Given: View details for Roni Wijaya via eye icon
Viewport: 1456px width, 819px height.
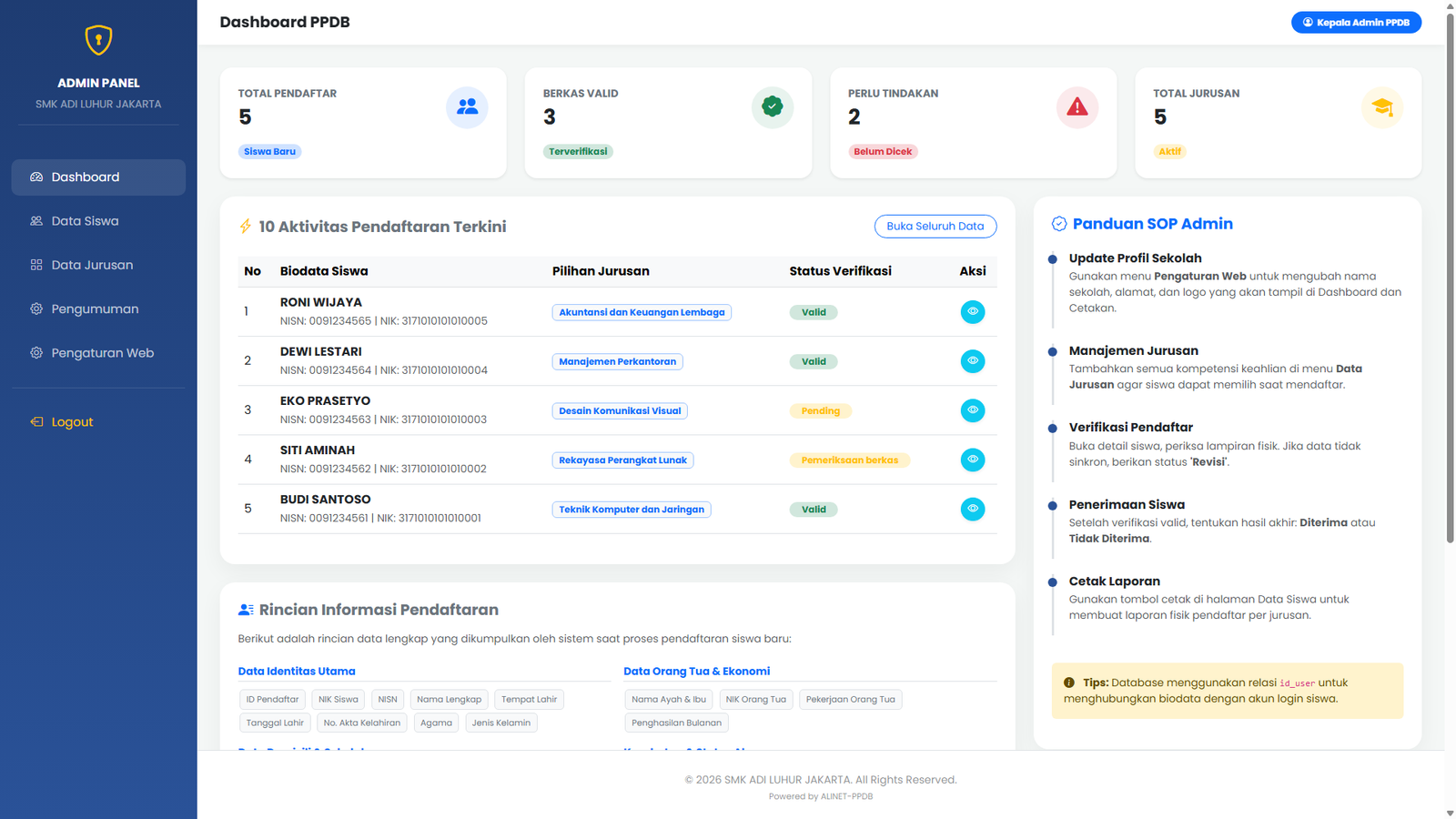Looking at the screenshot, I should coord(972,312).
